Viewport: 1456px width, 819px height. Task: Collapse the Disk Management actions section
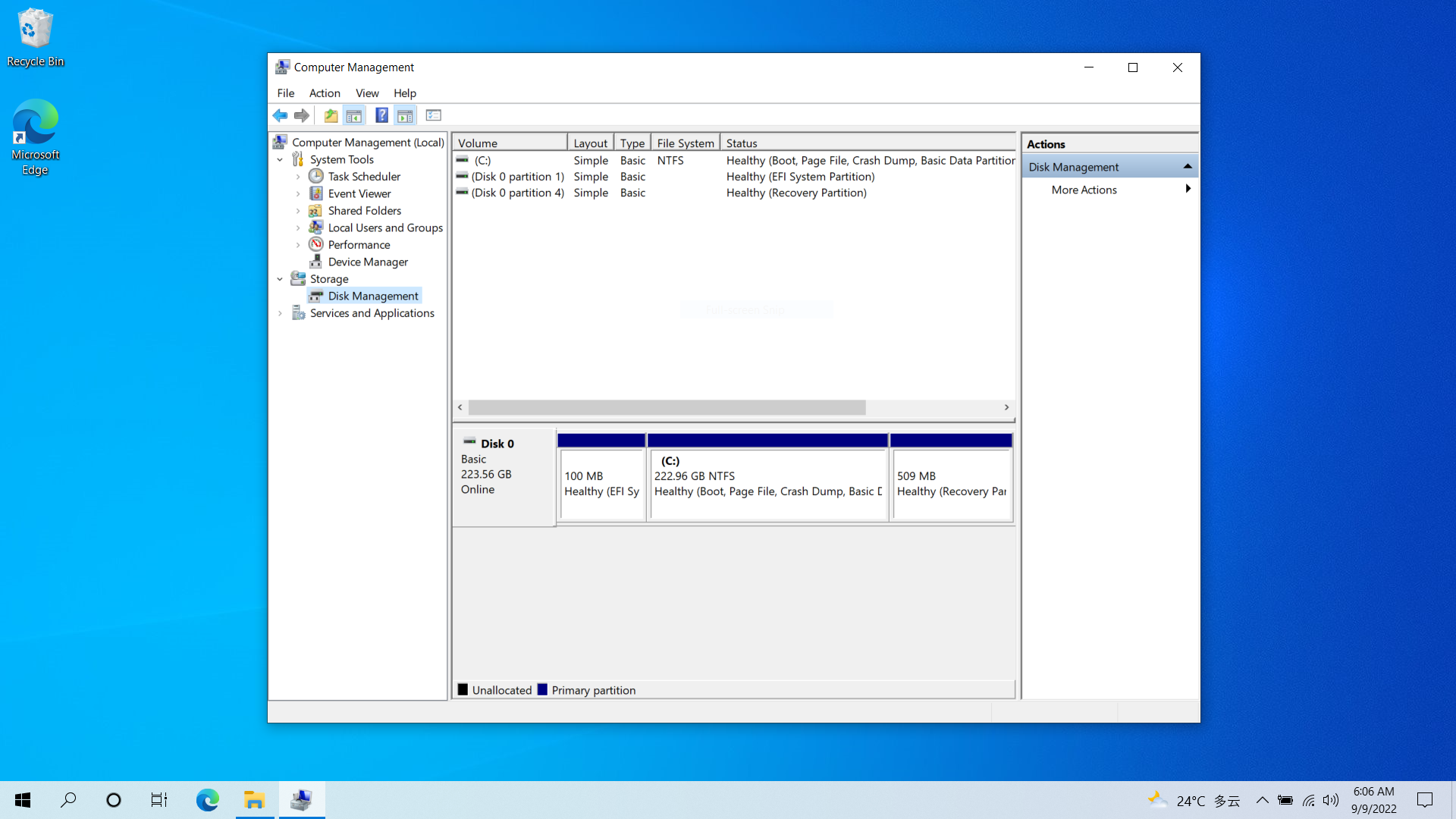1188,167
